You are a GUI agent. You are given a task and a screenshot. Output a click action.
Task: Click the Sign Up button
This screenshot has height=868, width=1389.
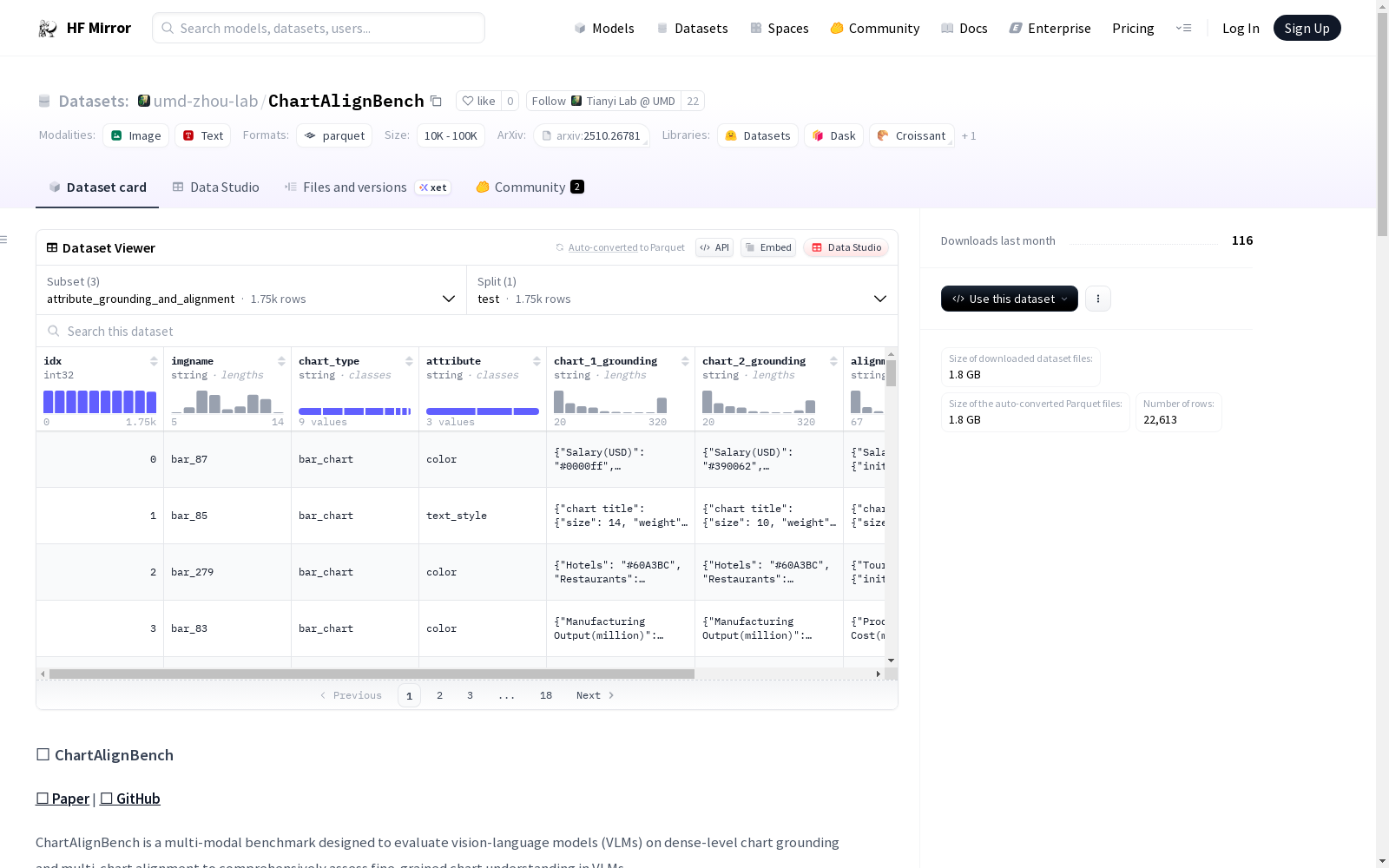pyautogui.click(x=1307, y=28)
